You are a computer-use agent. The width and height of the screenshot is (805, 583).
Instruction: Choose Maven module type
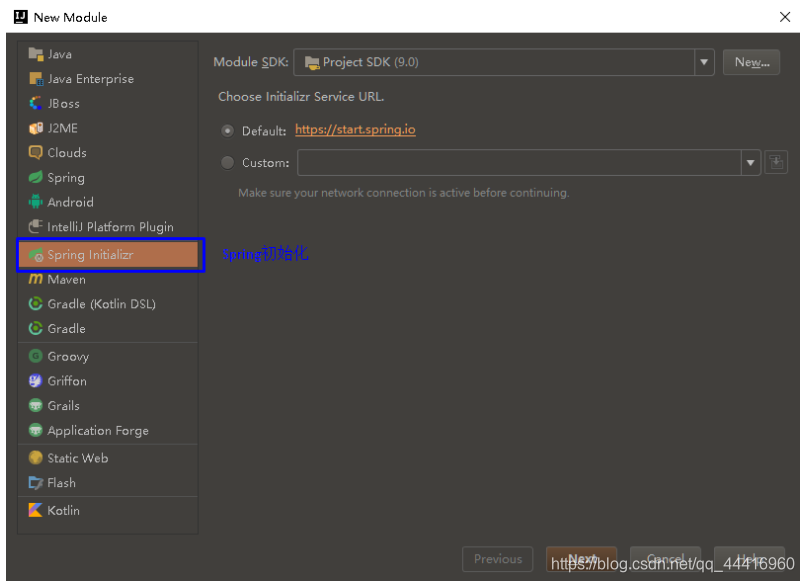[108, 279]
